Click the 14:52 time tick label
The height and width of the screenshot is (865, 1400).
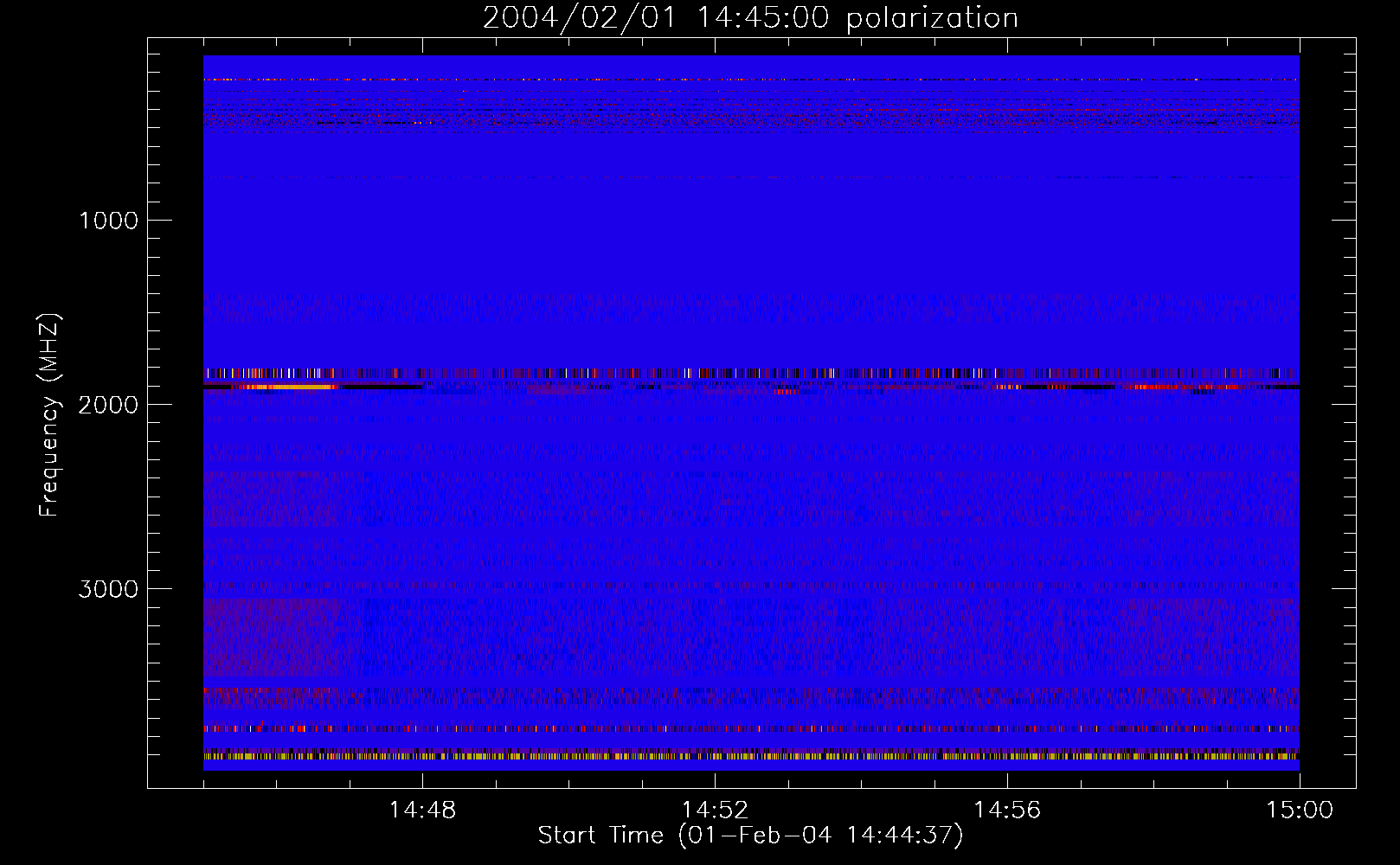pos(715,810)
